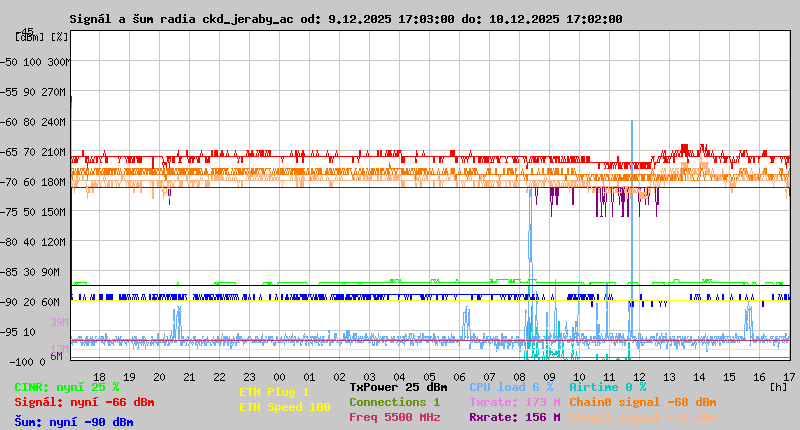
Task: Click the y-axis label '-60 80 240M'
Action: 33,122
